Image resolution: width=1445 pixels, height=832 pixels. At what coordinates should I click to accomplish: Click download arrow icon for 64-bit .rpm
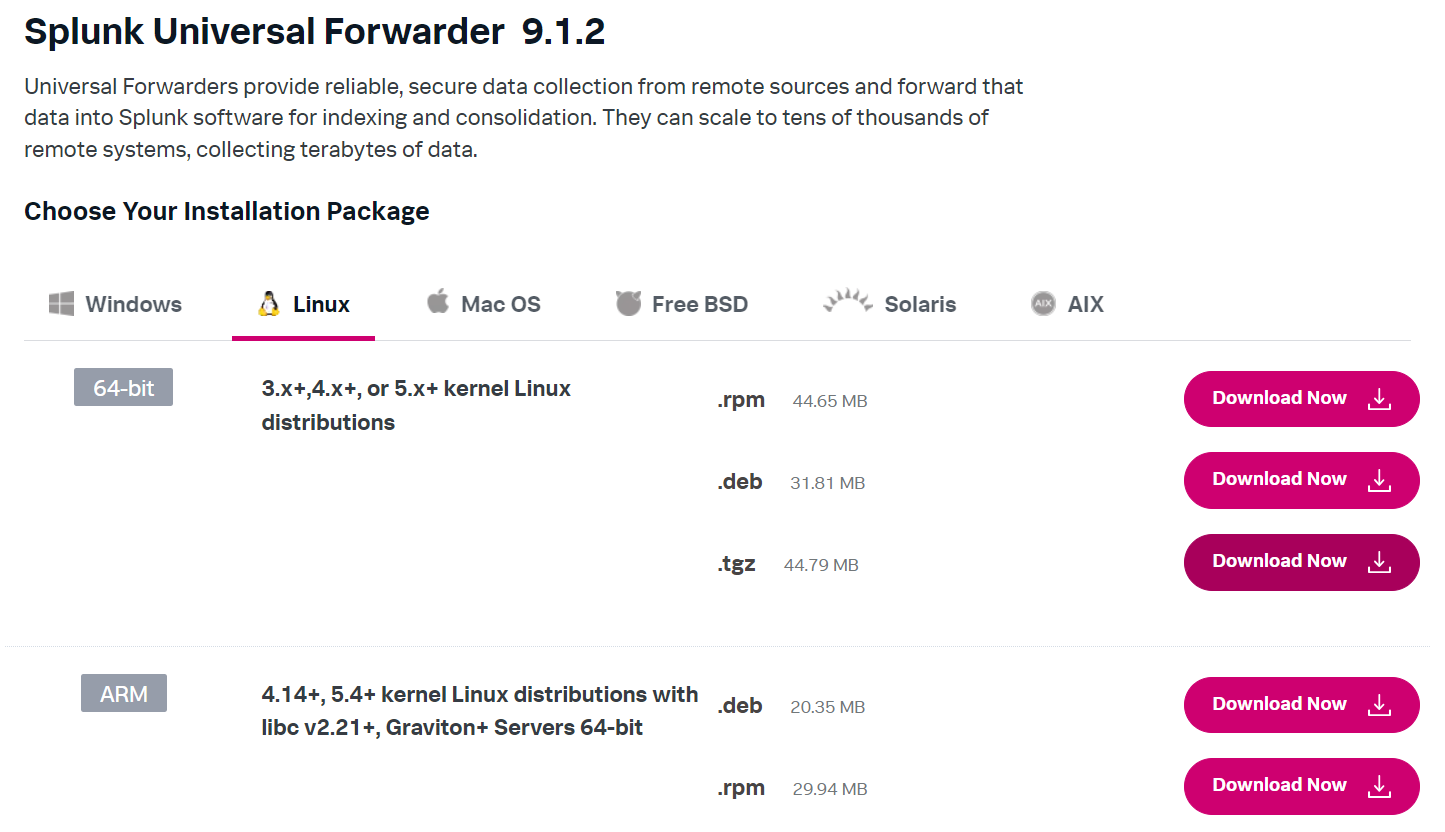(x=1380, y=399)
